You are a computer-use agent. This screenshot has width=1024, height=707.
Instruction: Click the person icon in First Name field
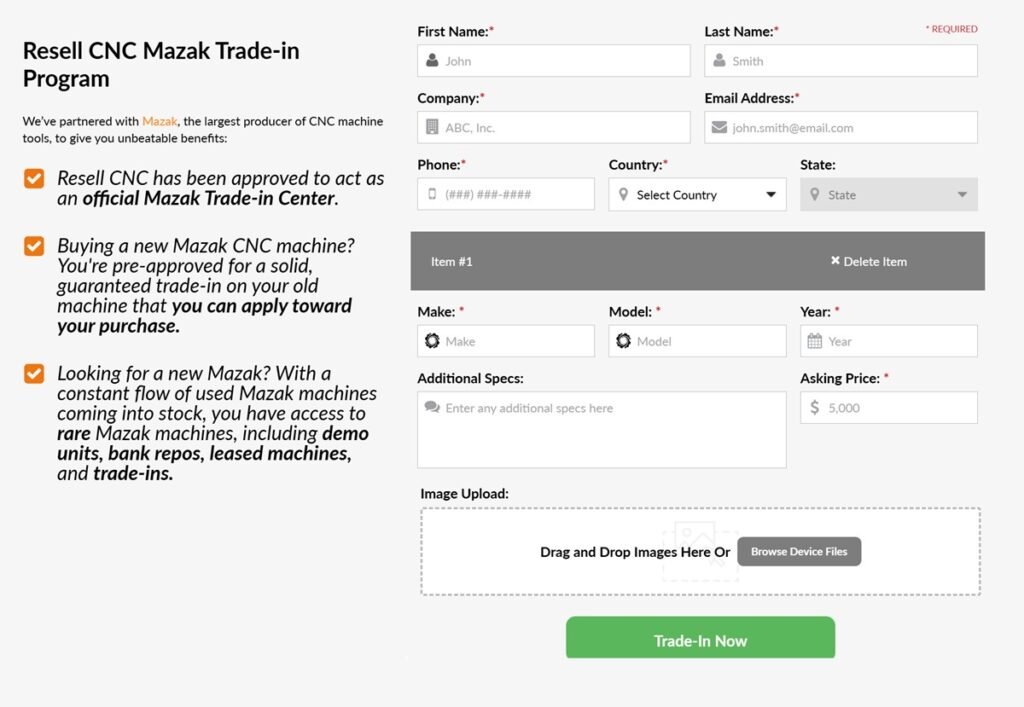coord(432,61)
